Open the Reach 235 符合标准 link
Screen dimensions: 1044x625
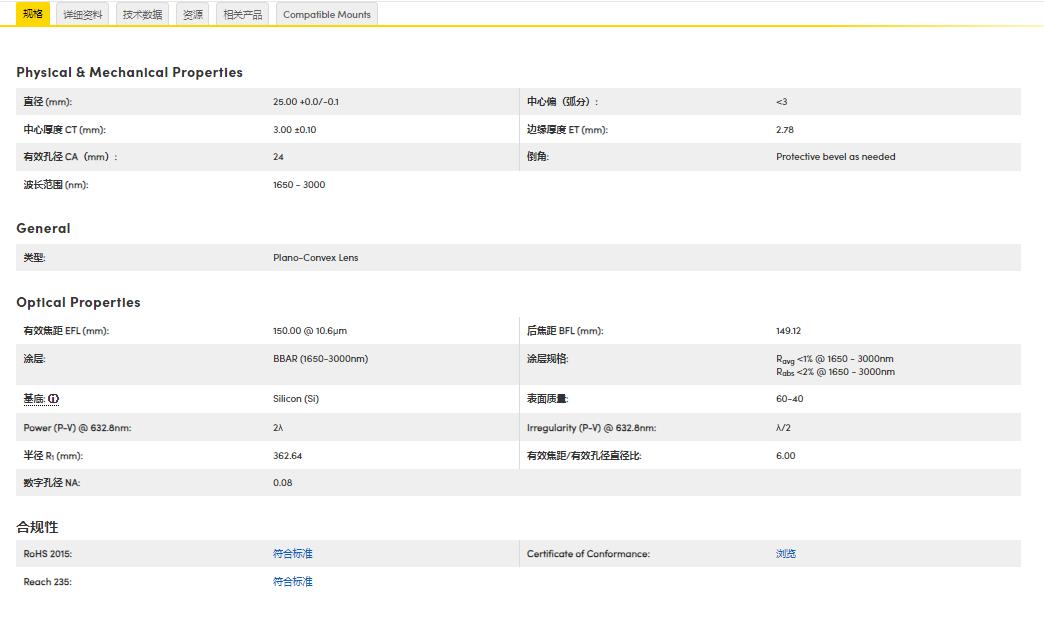[x=294, y=581]
